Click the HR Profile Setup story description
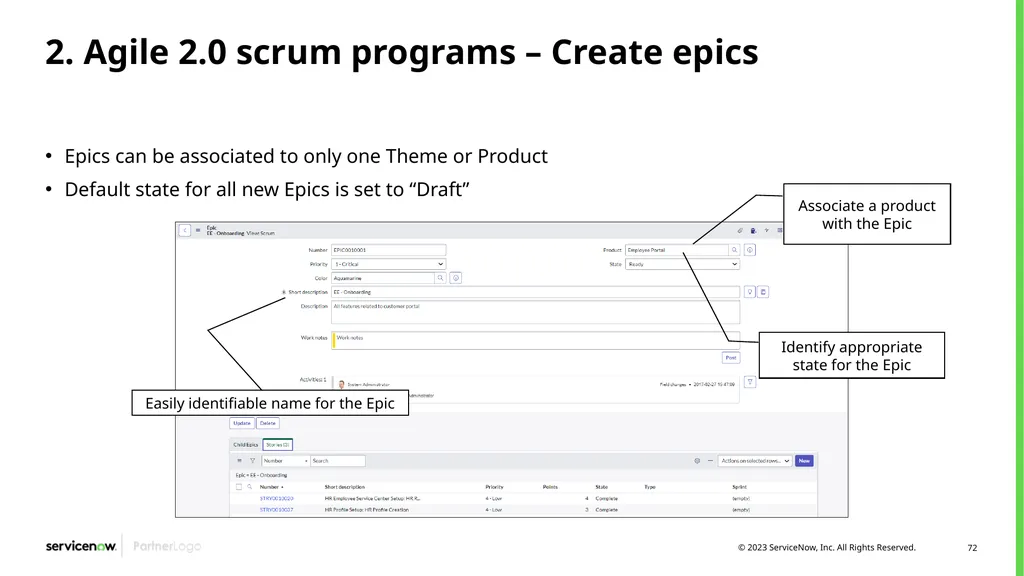The height and width of the screenshot is (576, 1024). pos(366,510)
